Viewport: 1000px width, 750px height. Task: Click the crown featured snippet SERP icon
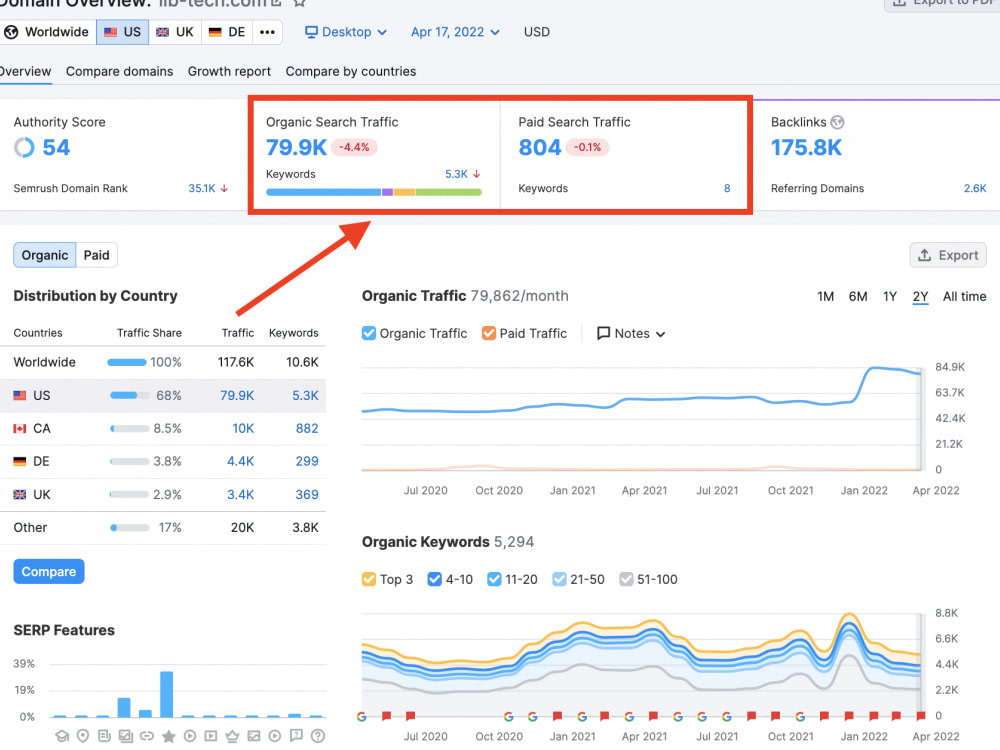(232, 736)
